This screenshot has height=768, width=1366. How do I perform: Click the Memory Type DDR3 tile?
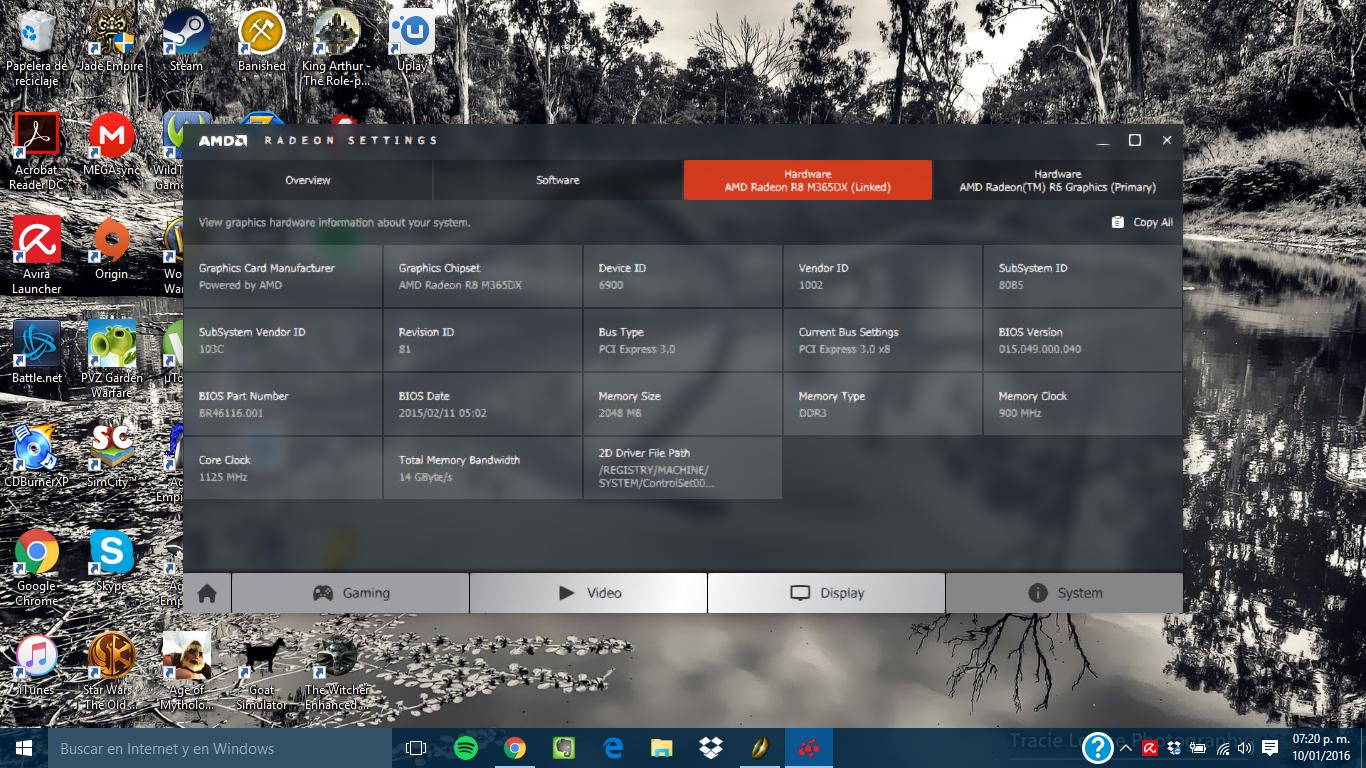tap(882, 404)
